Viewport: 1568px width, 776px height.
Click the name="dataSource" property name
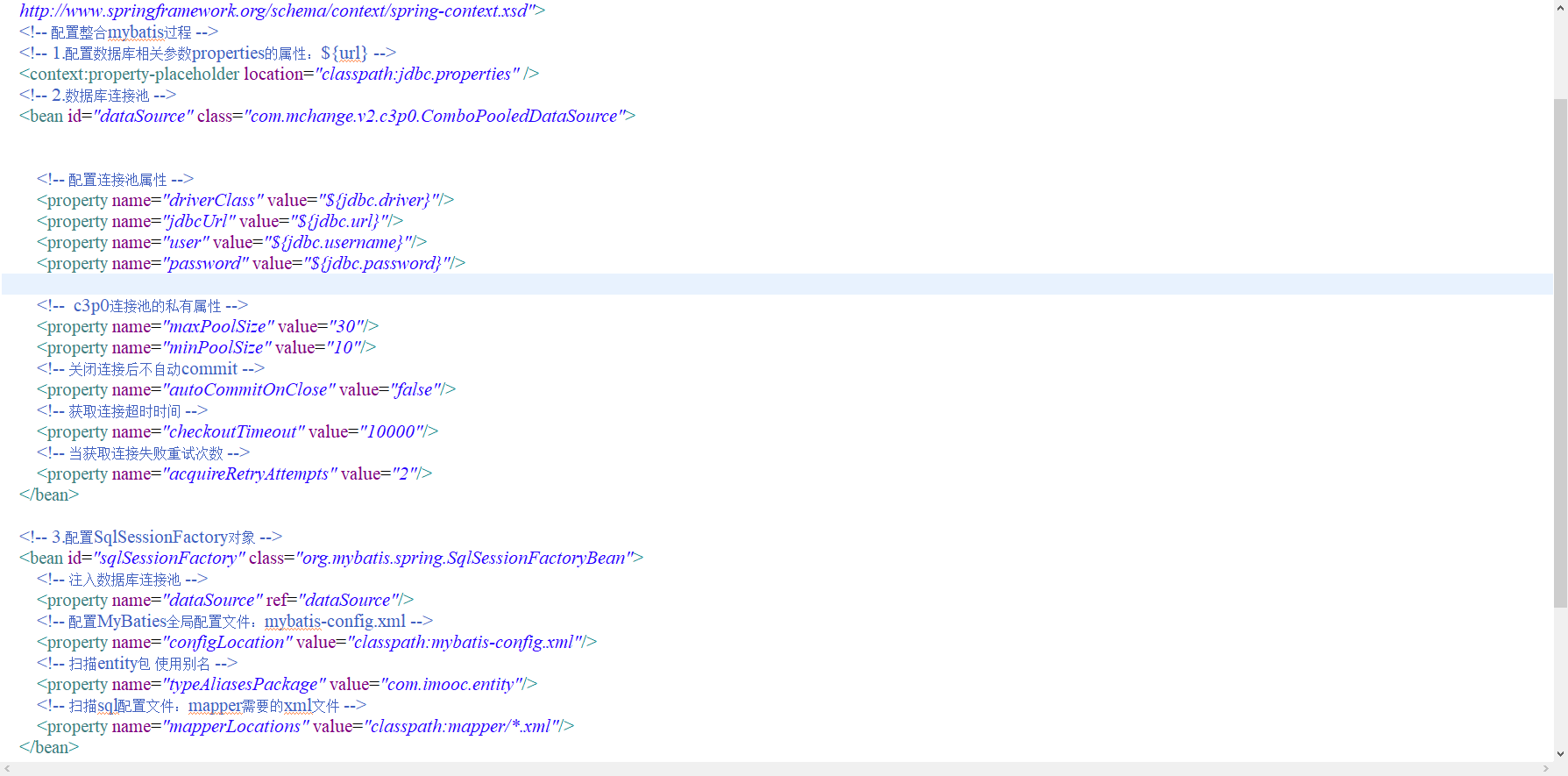pyautogui.click(x=213, y=601)
